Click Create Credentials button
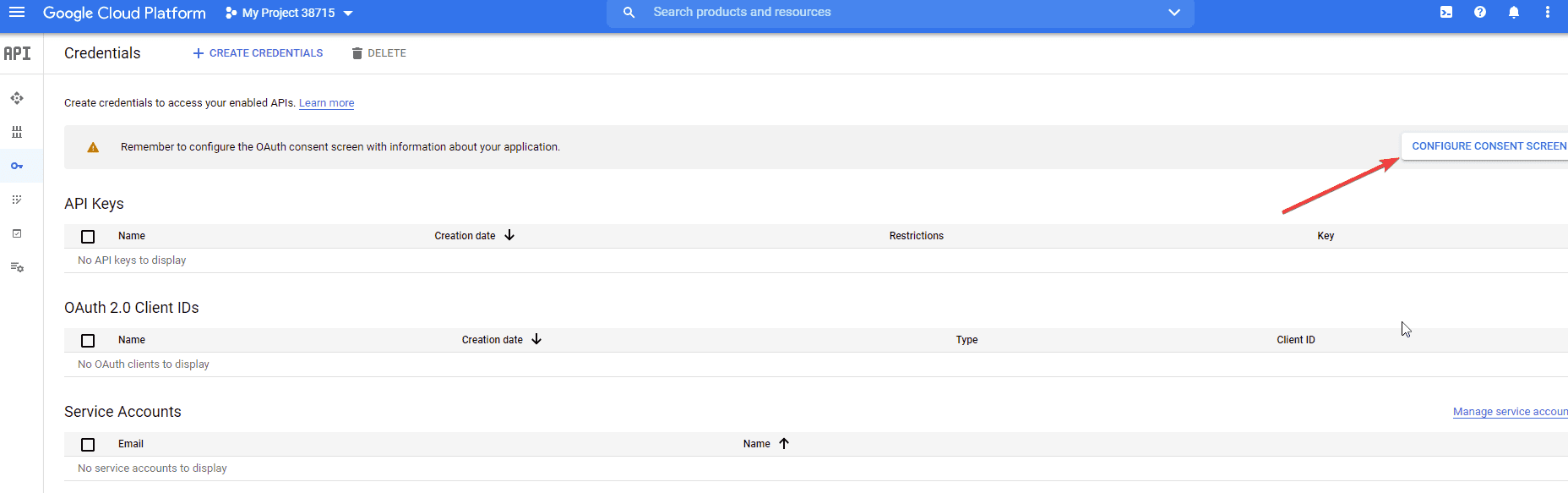Screen dimensions: 1568x493 pos(258,53)
